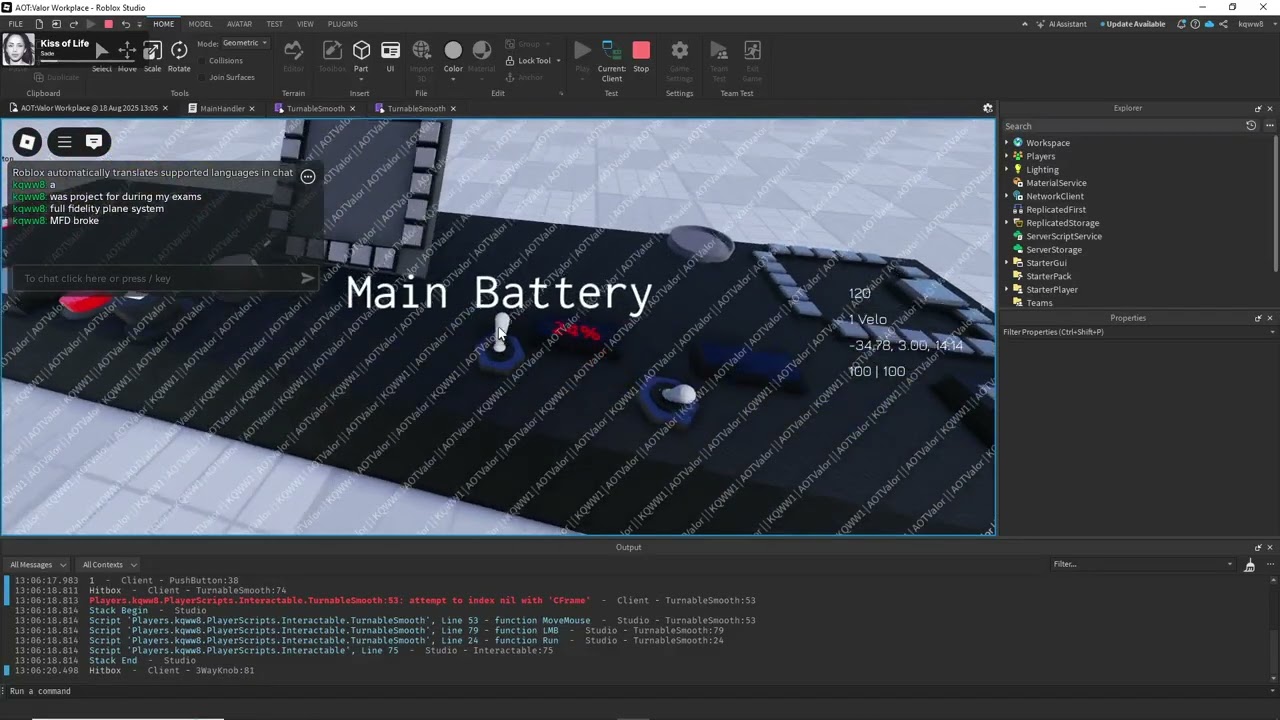The image size is (1280, 720).
Task: Expand the Lighting tree node
Action: [1007, 169]
